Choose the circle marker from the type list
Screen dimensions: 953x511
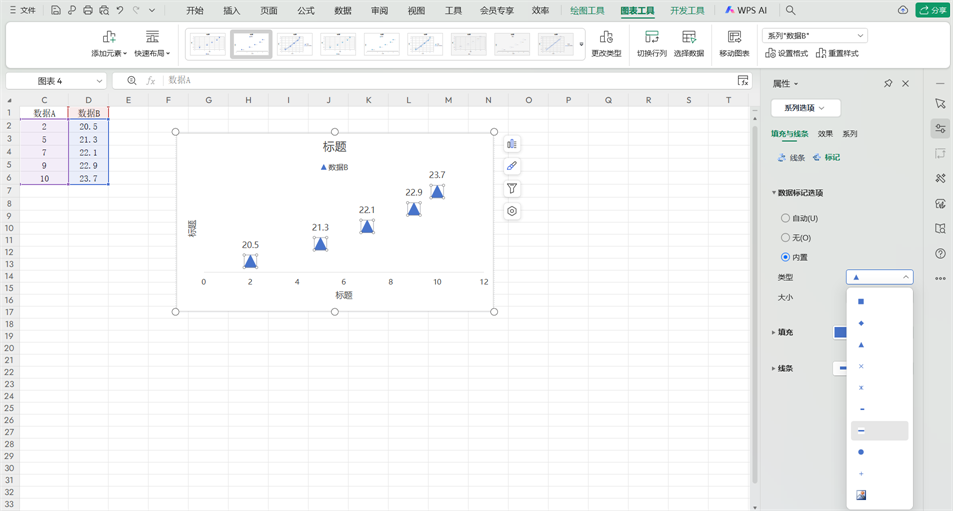[861, 452]
